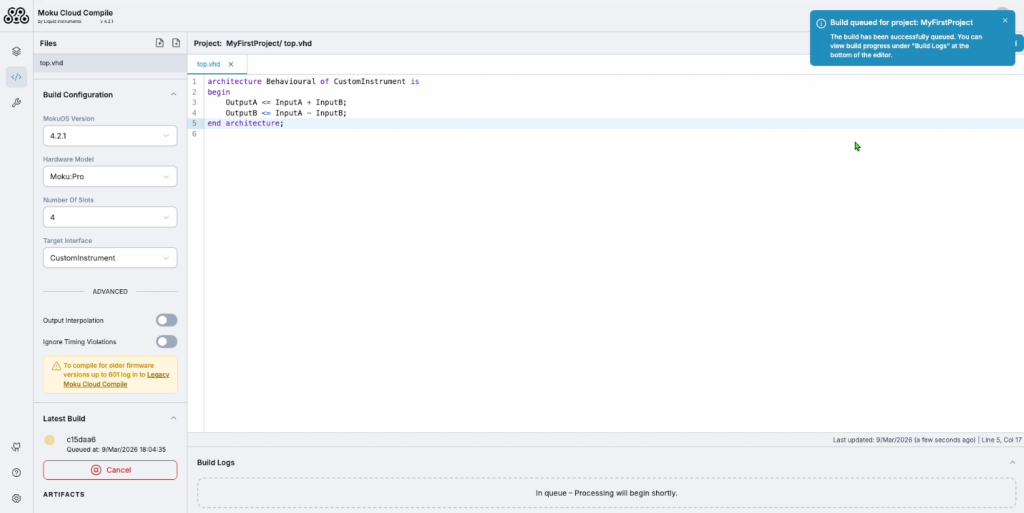Screen dimensions: 1024x513
Task: Place cursor on 'architecture Behavioural' code line
Action: tap(313, 82)
